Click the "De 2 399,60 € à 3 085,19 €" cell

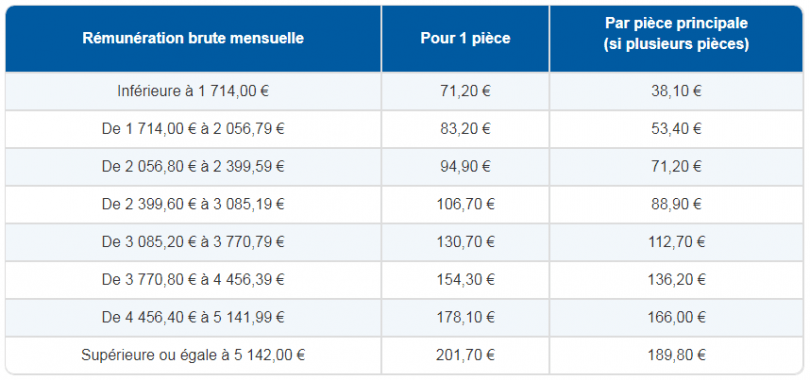point(193,204)
